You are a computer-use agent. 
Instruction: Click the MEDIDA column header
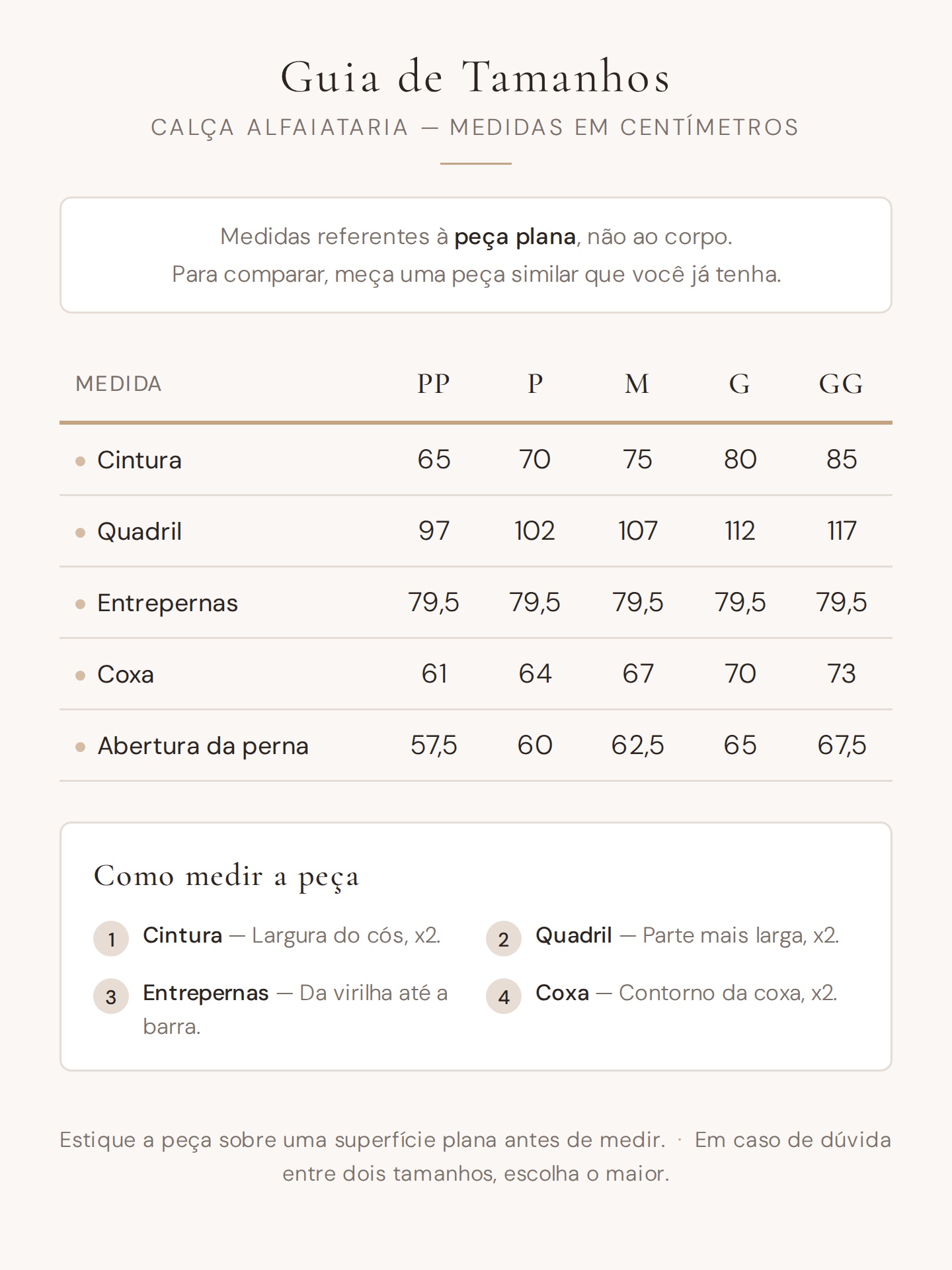pyautogui.click(x=119, y=384)
